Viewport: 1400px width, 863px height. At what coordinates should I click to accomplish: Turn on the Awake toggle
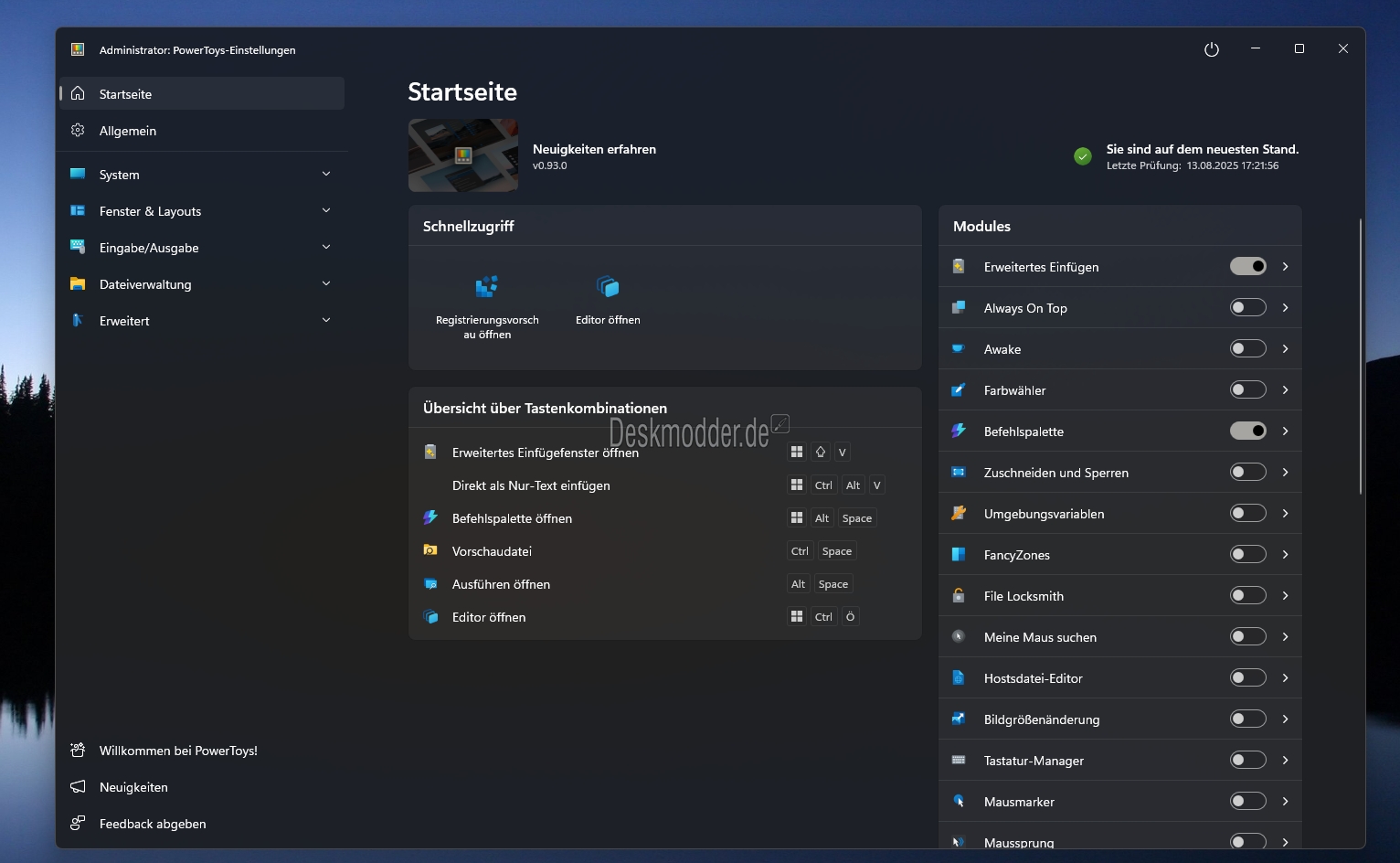pyautogui.click(x=1248, y=348)
